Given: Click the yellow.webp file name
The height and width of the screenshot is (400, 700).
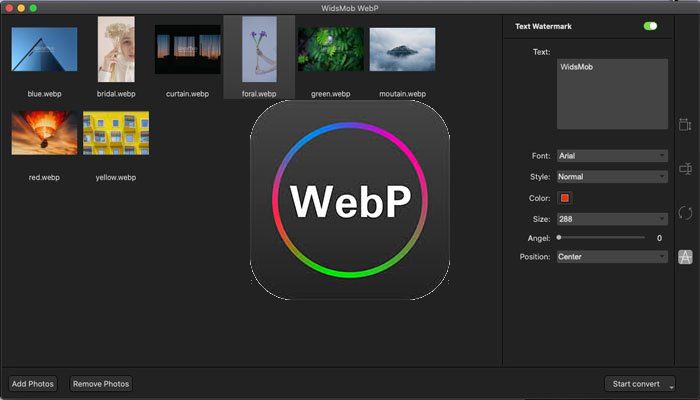Looking at the screenshot, I should tap(116, 177).
